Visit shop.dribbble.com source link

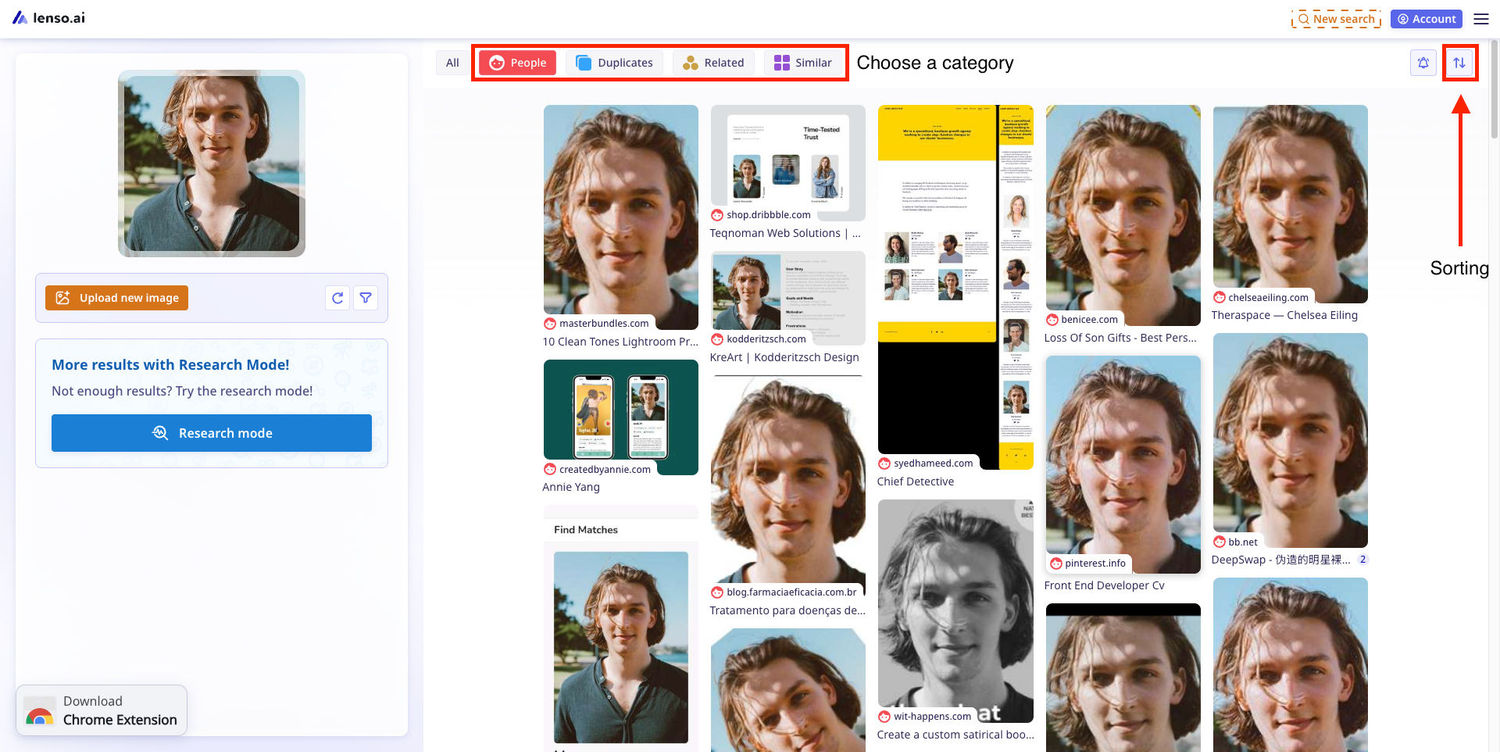[x=769, y=215]
